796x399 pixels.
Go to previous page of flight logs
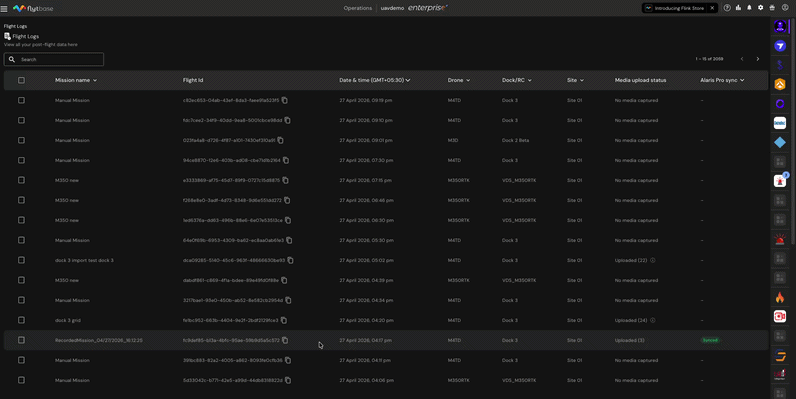742,59
